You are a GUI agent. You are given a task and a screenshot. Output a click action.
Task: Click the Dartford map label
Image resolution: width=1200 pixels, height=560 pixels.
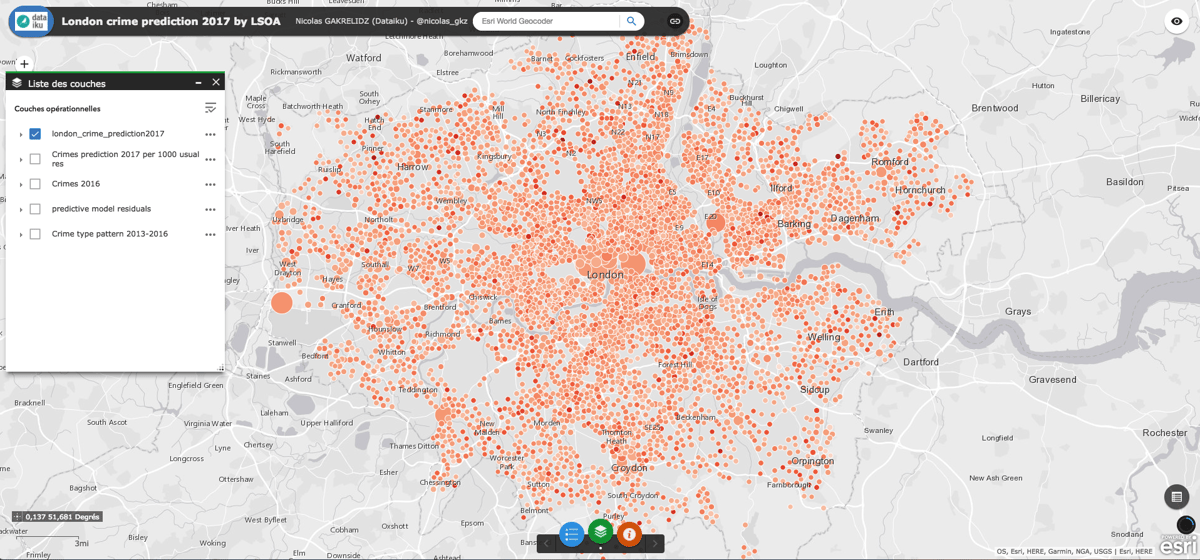(x=920, y=361)
